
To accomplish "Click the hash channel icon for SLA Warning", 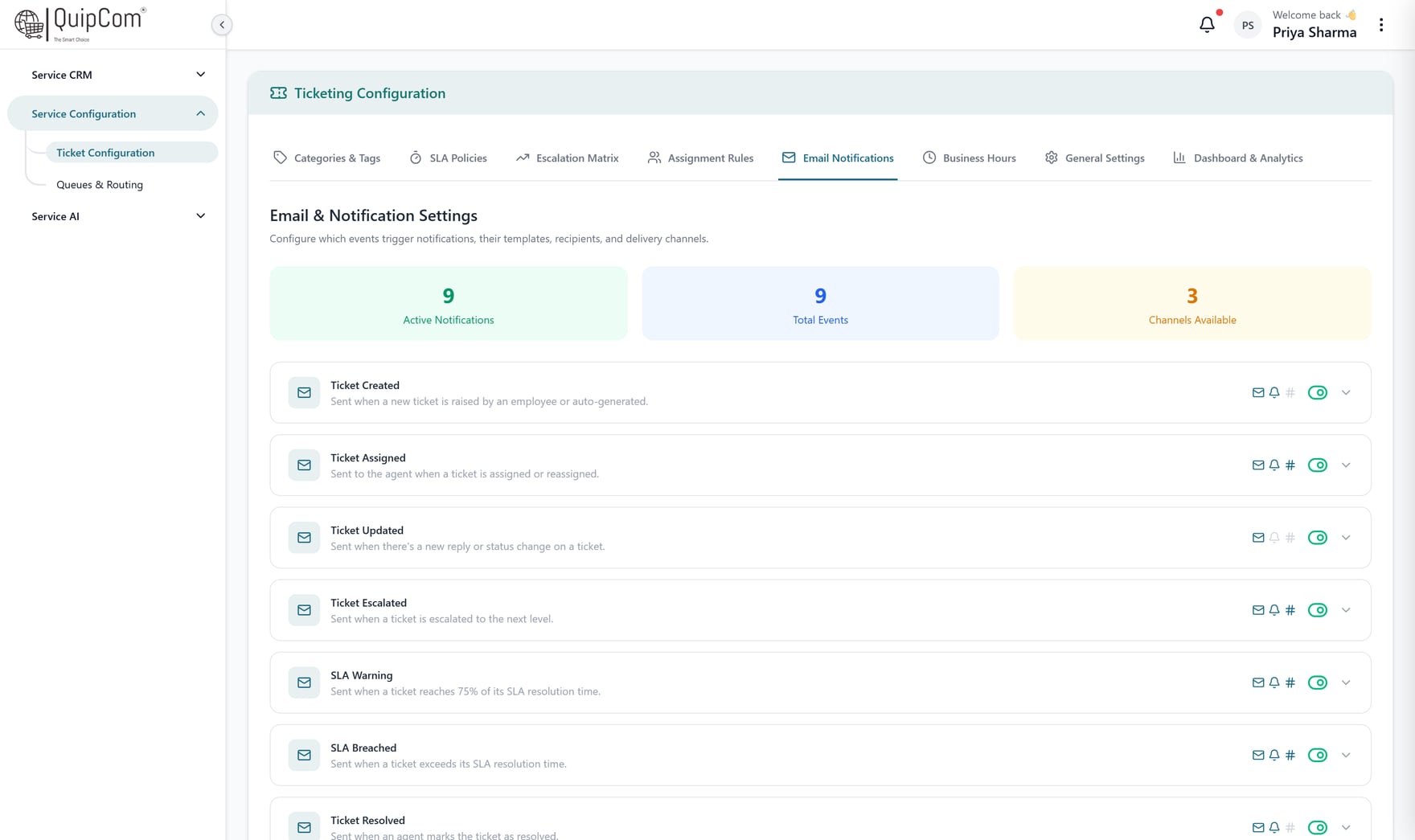I will [1290, 682].
